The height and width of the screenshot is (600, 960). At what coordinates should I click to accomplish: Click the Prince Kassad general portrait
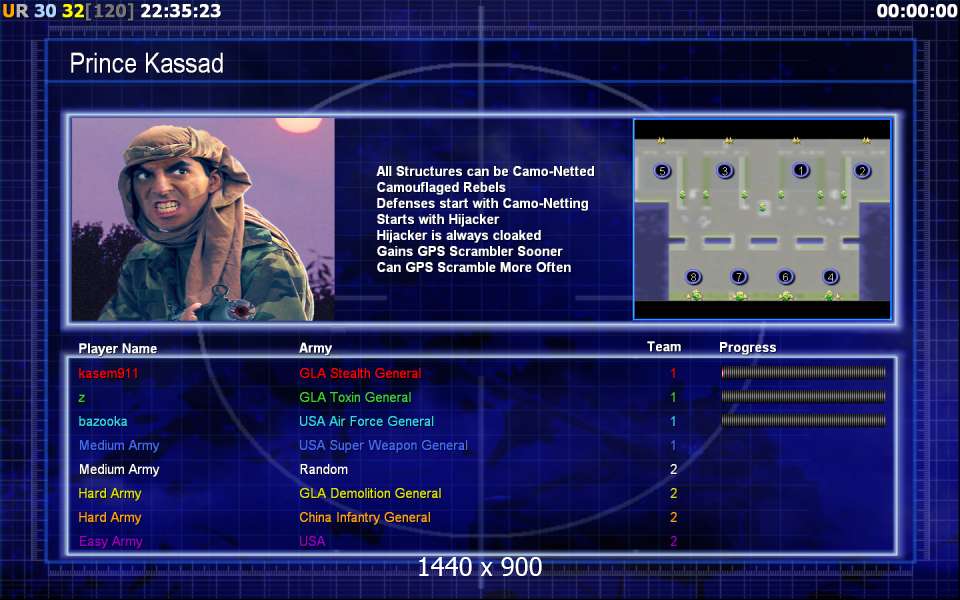pyautogui.click(x=203, y=219)
